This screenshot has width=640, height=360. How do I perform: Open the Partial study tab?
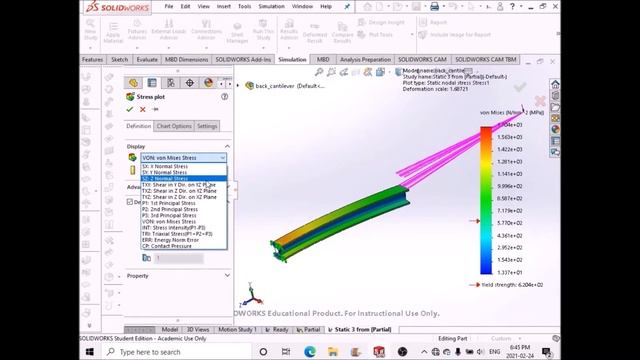click(x=309, y=329)
